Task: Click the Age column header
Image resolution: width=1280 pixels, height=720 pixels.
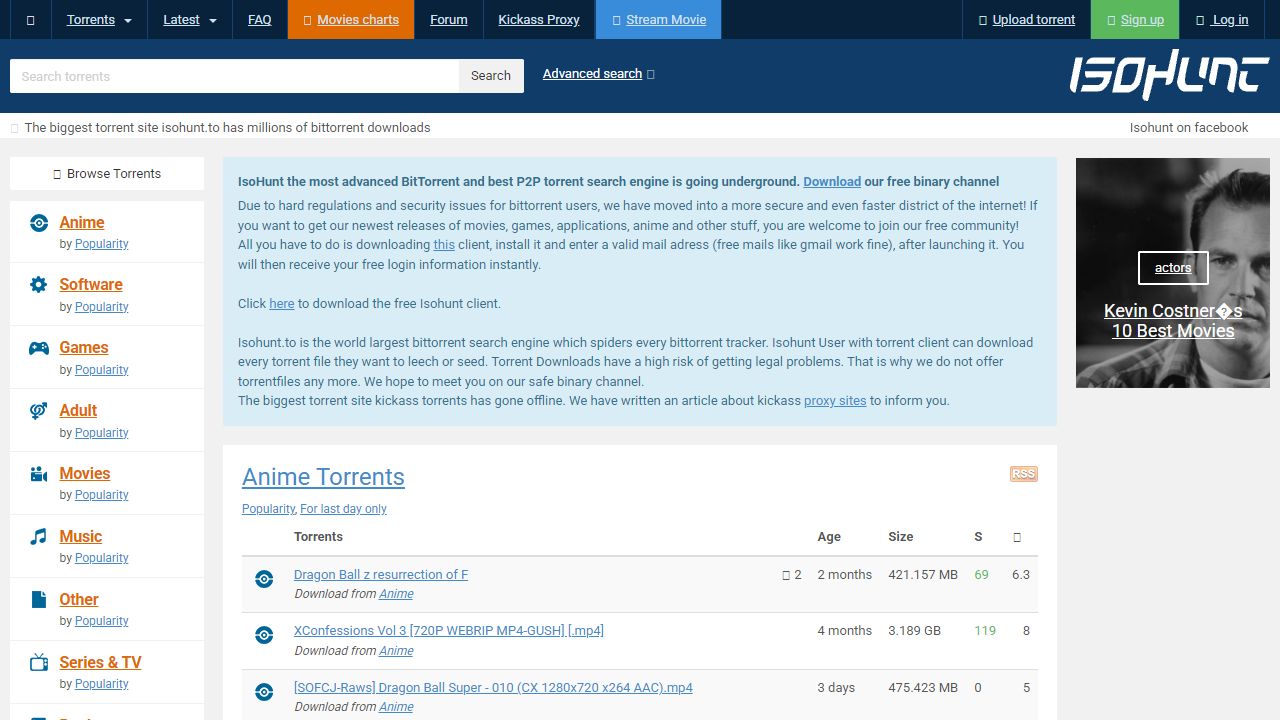Action: (x=829, y=537)
